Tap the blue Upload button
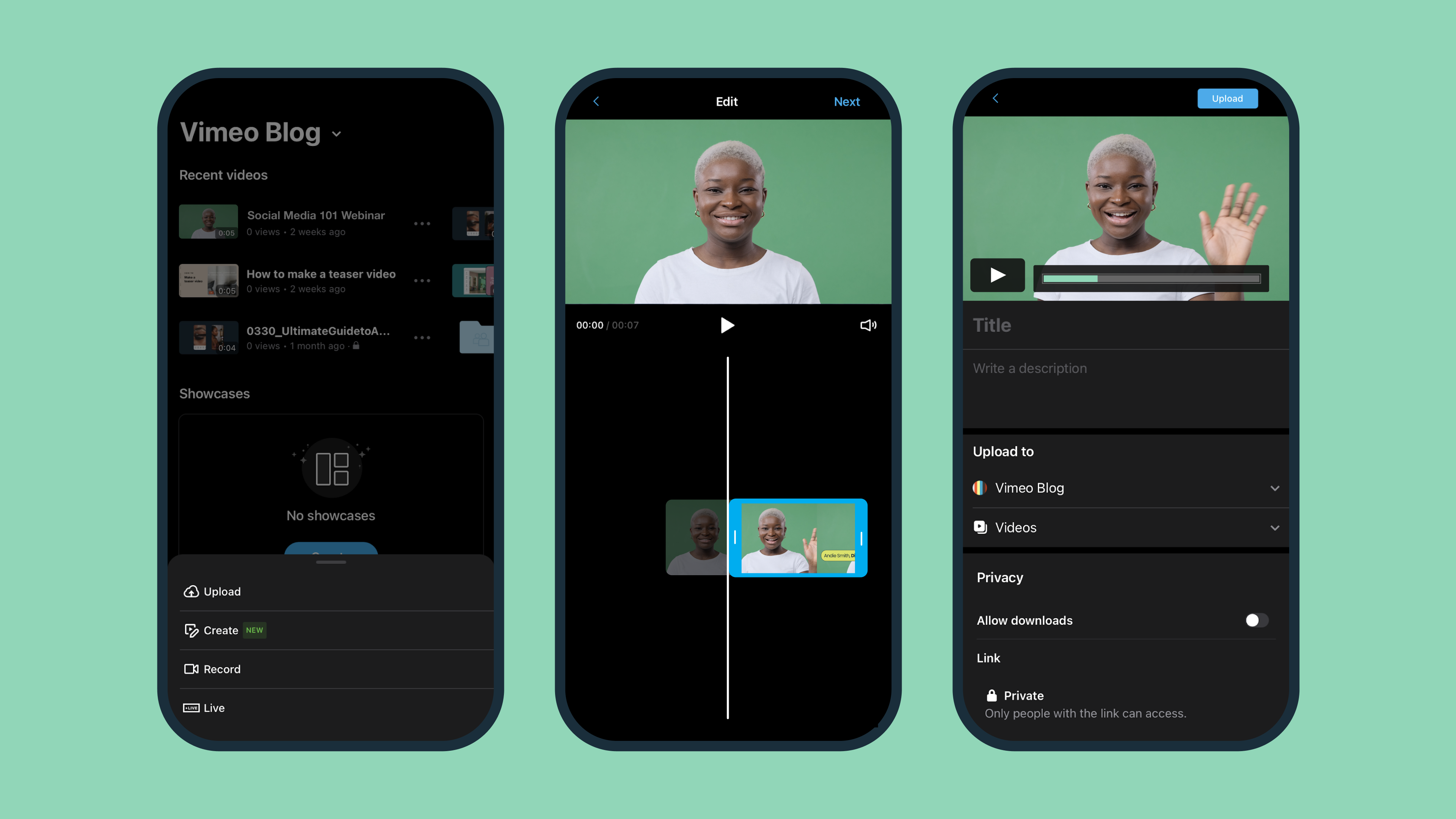 [x=1227, y=98]
